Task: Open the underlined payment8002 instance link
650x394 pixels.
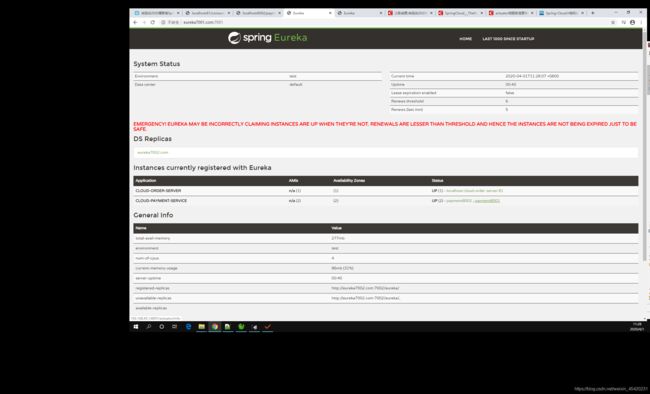Action: (x=487, y=201)
